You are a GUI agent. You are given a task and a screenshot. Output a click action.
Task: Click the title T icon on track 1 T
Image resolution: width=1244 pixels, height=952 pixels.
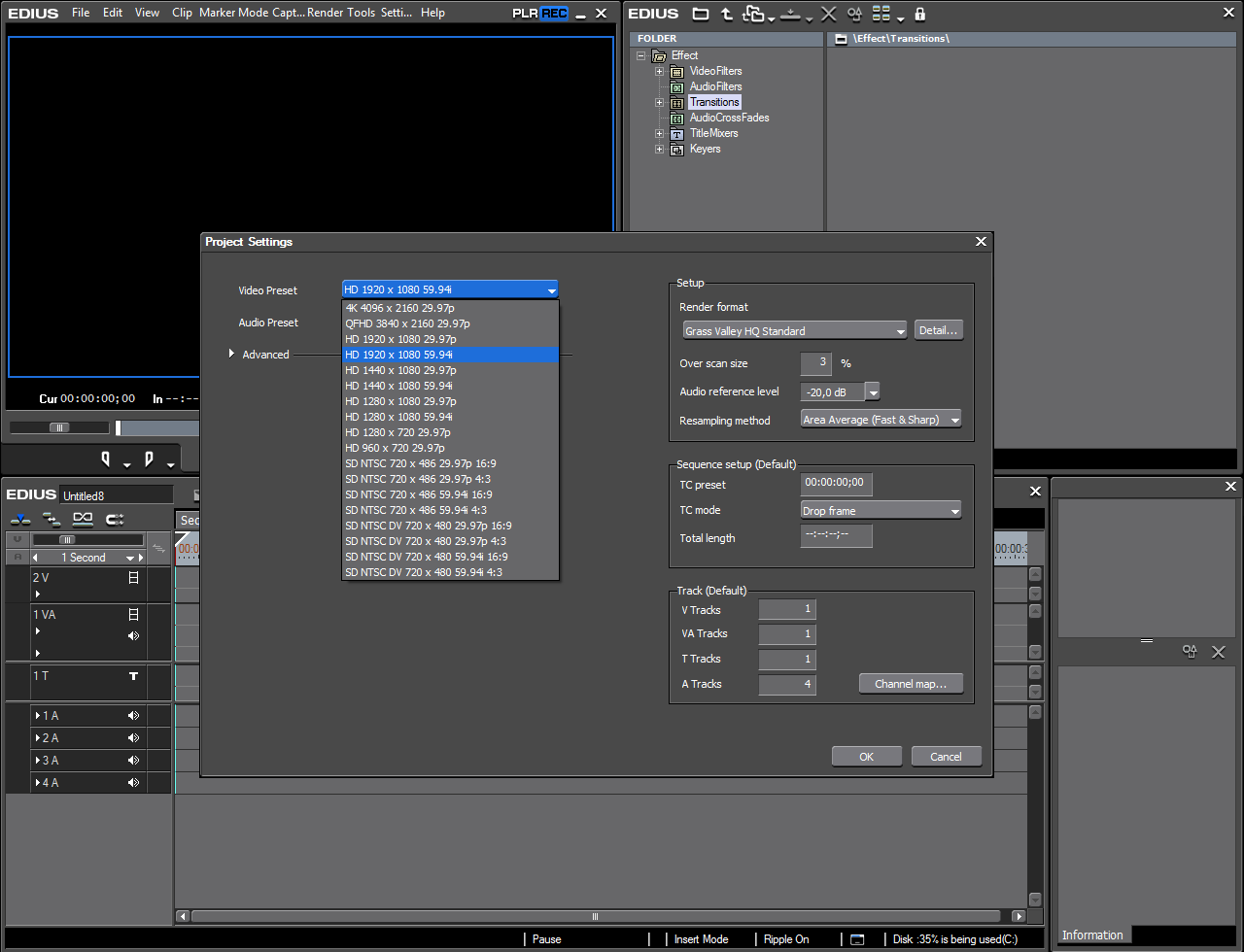coord(134,676)
